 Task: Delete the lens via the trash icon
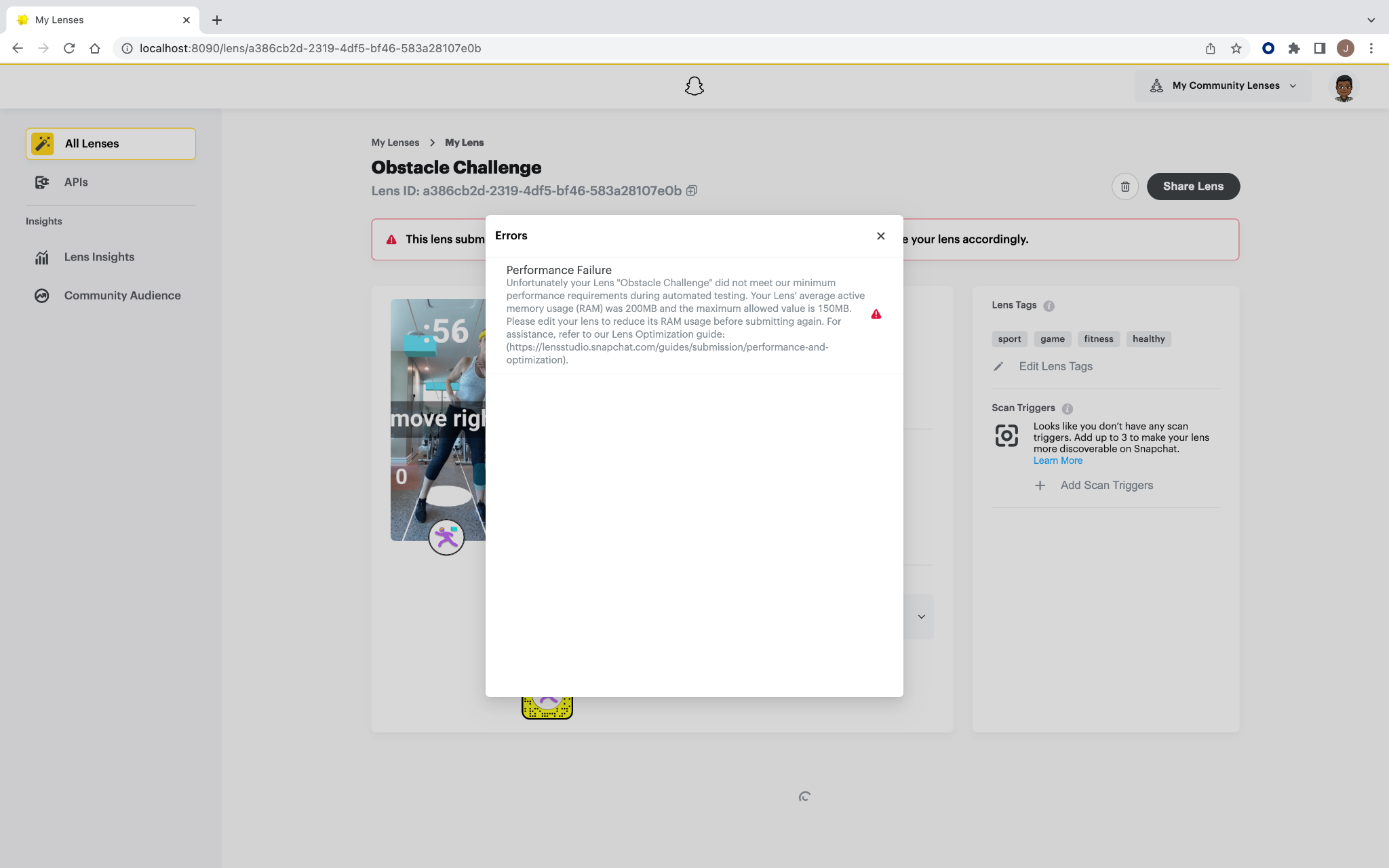click(x=1124, y=186)
